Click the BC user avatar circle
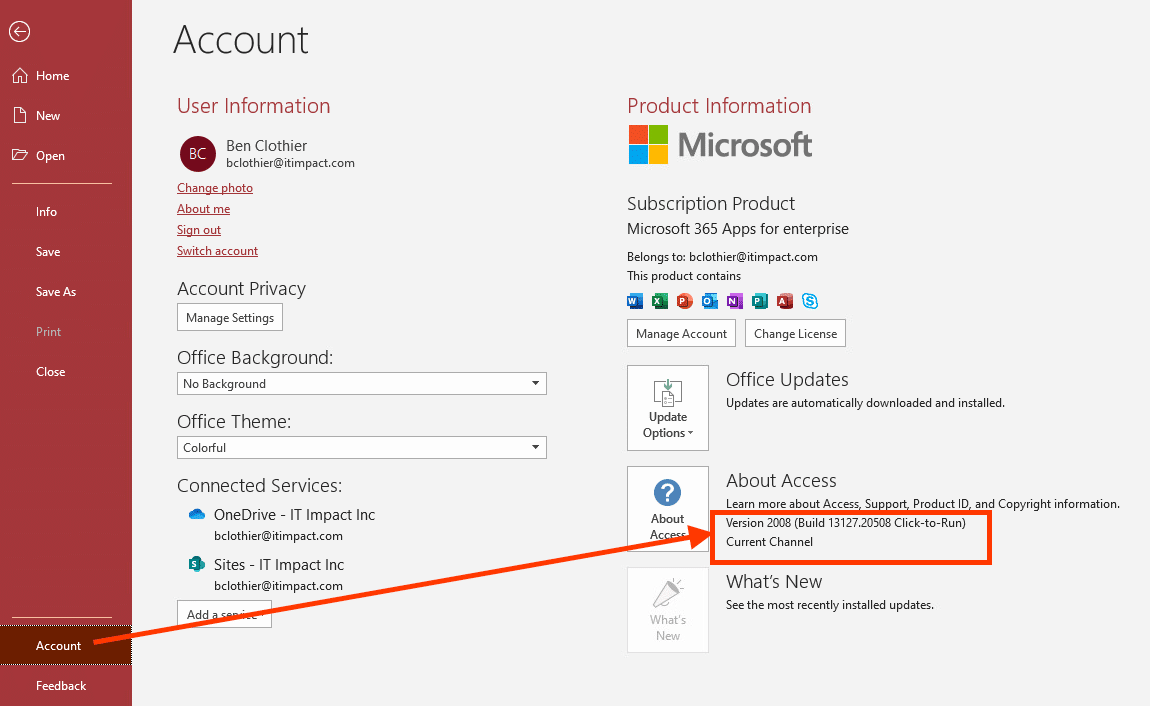The image size is (1150, 706). 198,154
